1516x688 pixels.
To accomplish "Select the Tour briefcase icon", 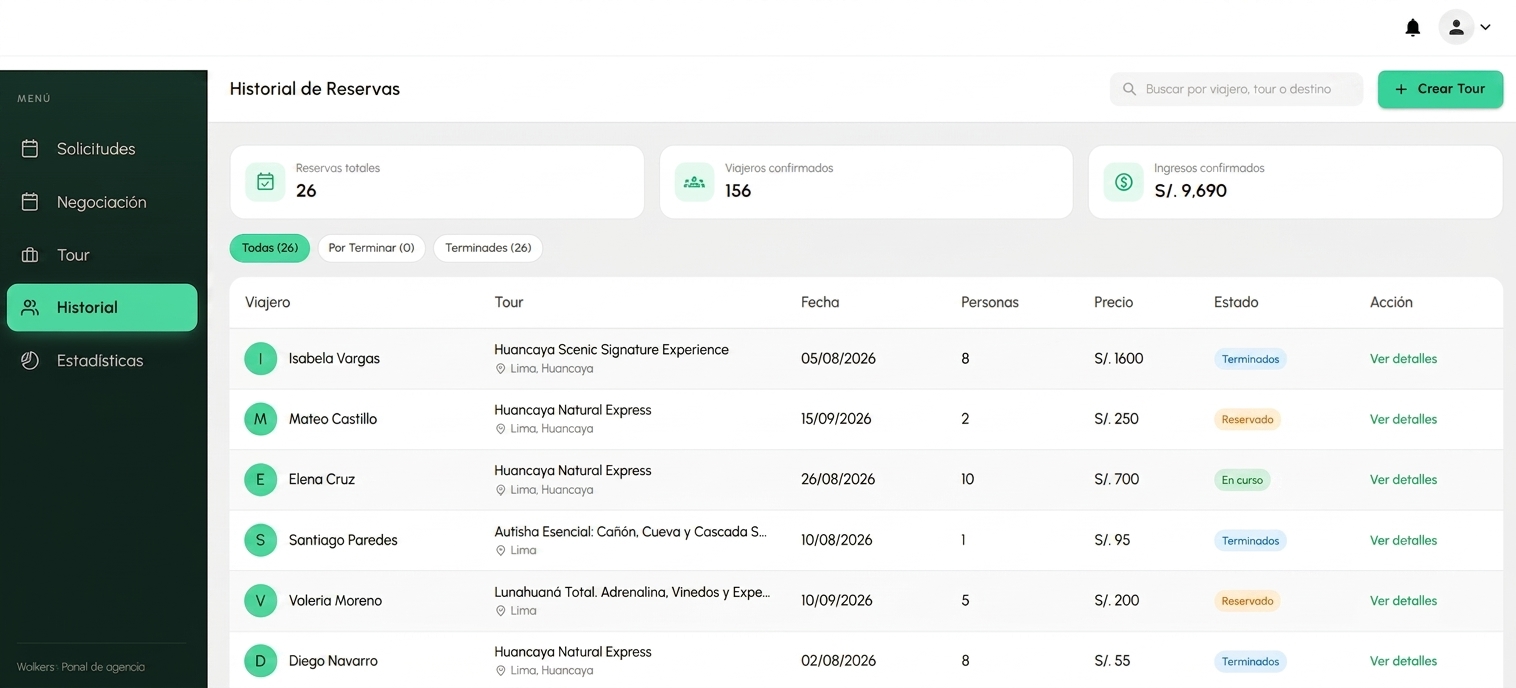I will tap(30, 255).
